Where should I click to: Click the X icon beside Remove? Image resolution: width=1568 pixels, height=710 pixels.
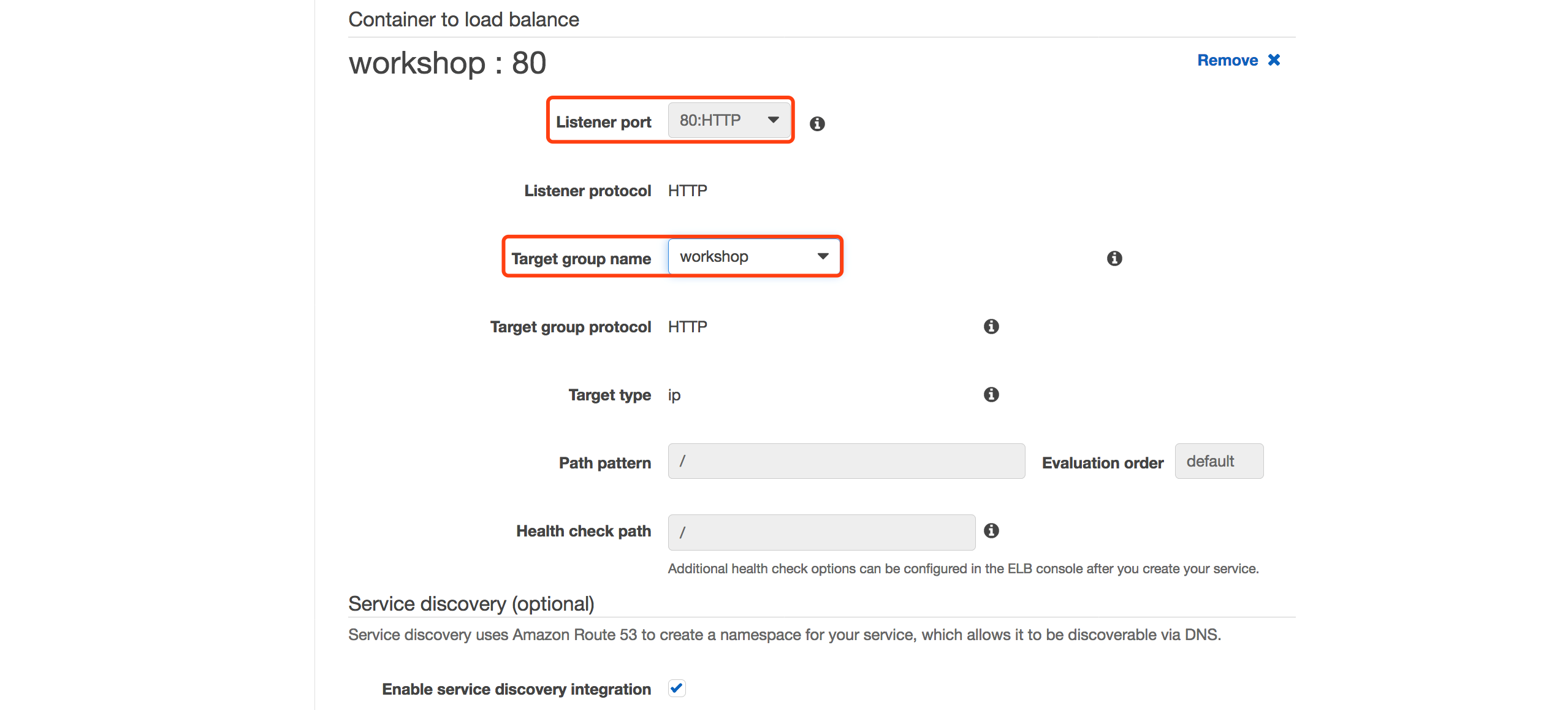[x=1274, y=60]
